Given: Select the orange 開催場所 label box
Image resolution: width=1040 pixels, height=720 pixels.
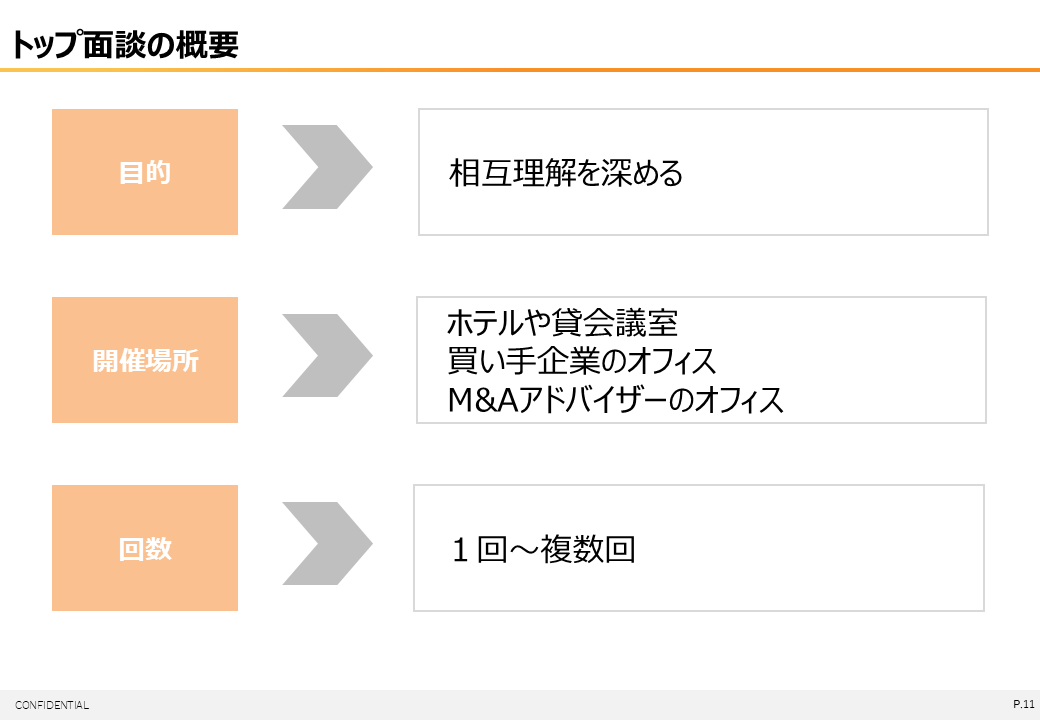Looking at the screenshot, I should [145, 360].
